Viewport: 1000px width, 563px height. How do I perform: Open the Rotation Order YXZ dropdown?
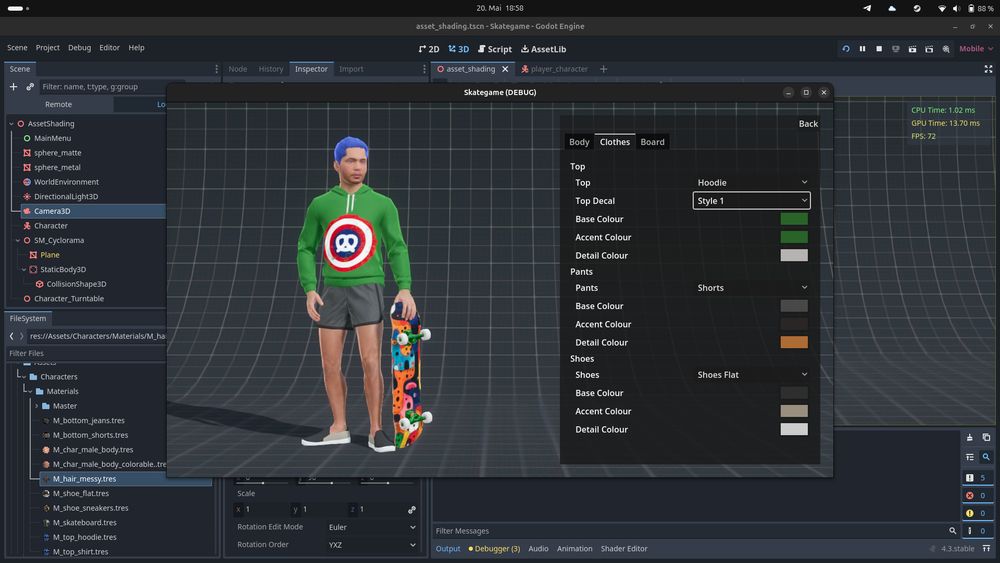(x=371, y=545)
